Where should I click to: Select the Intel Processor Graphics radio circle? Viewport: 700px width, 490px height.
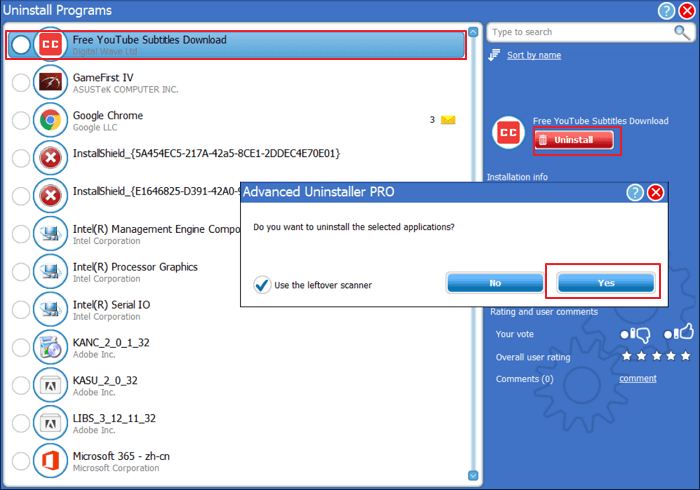(21, 272)
